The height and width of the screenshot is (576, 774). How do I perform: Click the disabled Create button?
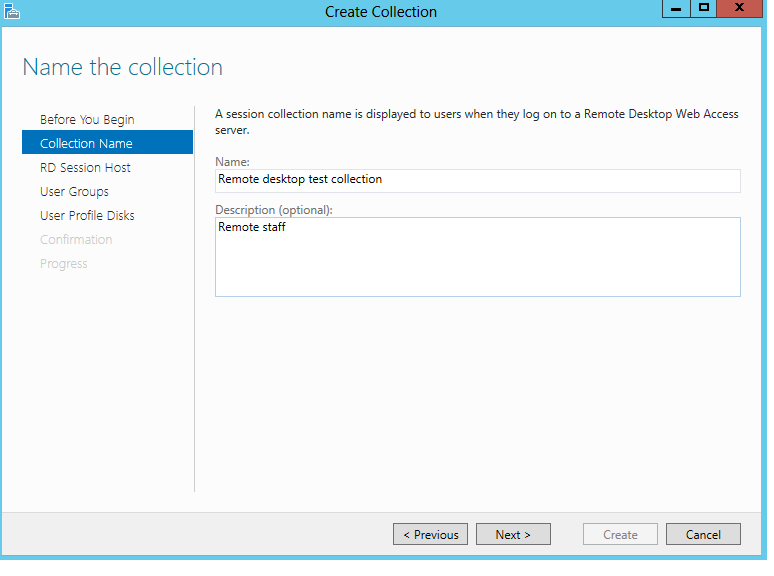click(x=620, y=534)
